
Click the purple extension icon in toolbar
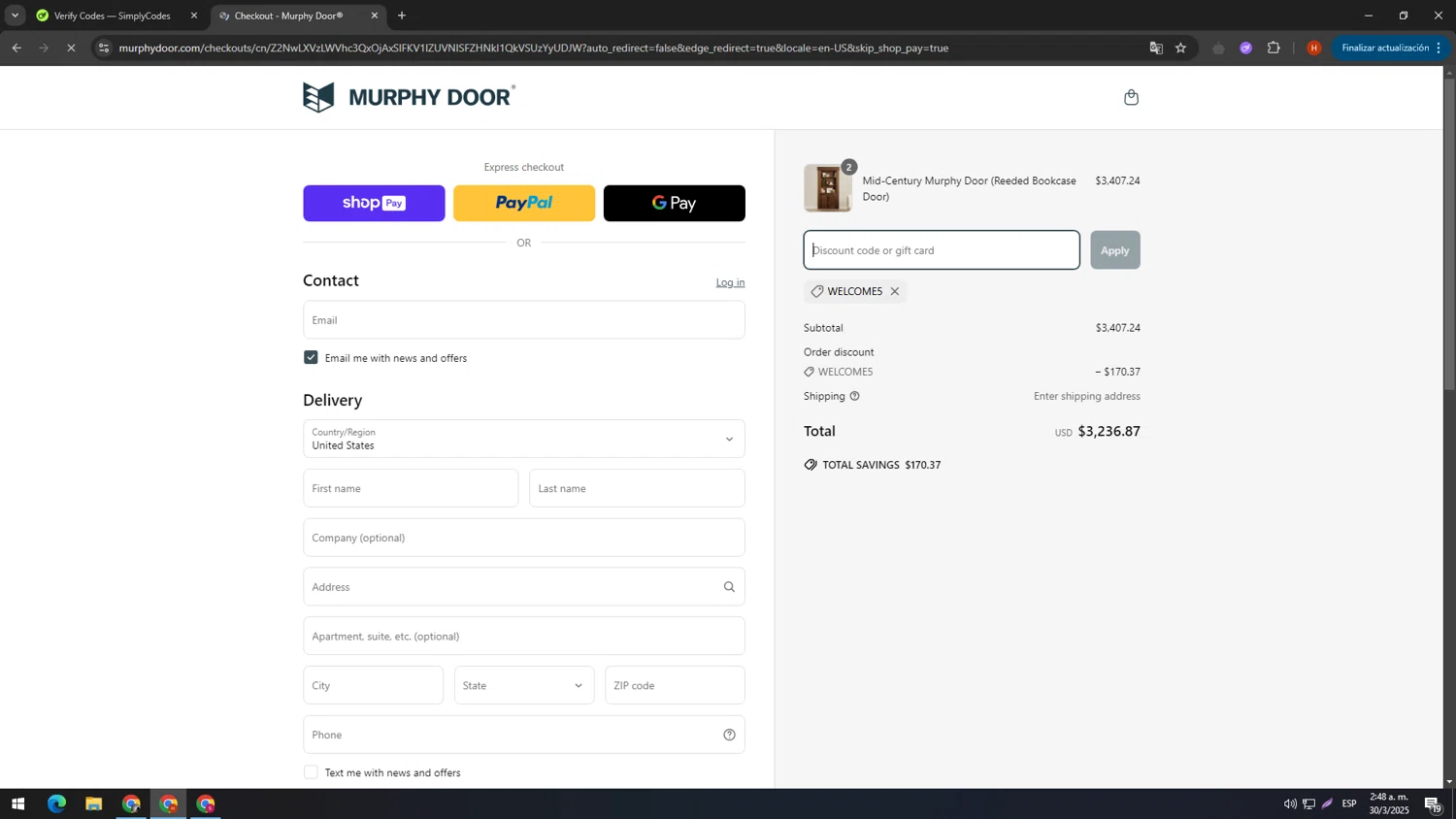click(x=1246, y=48)
